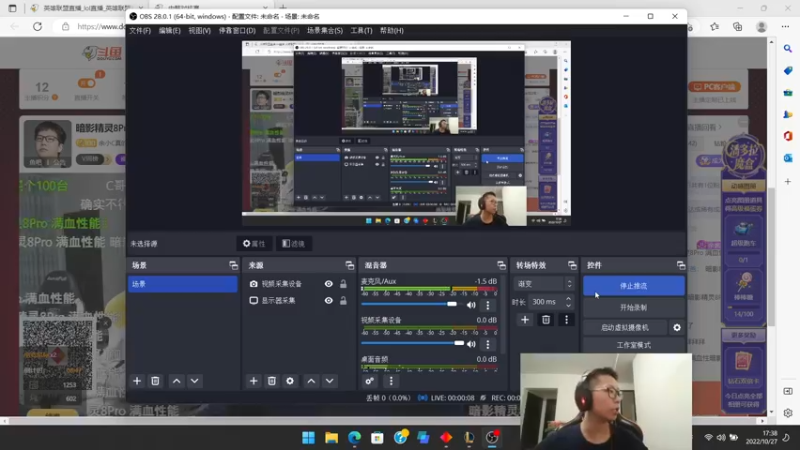Viewport: 800px width, 450px height.
Task: Open the 视图(V) menu
Action: pos(199,31)
